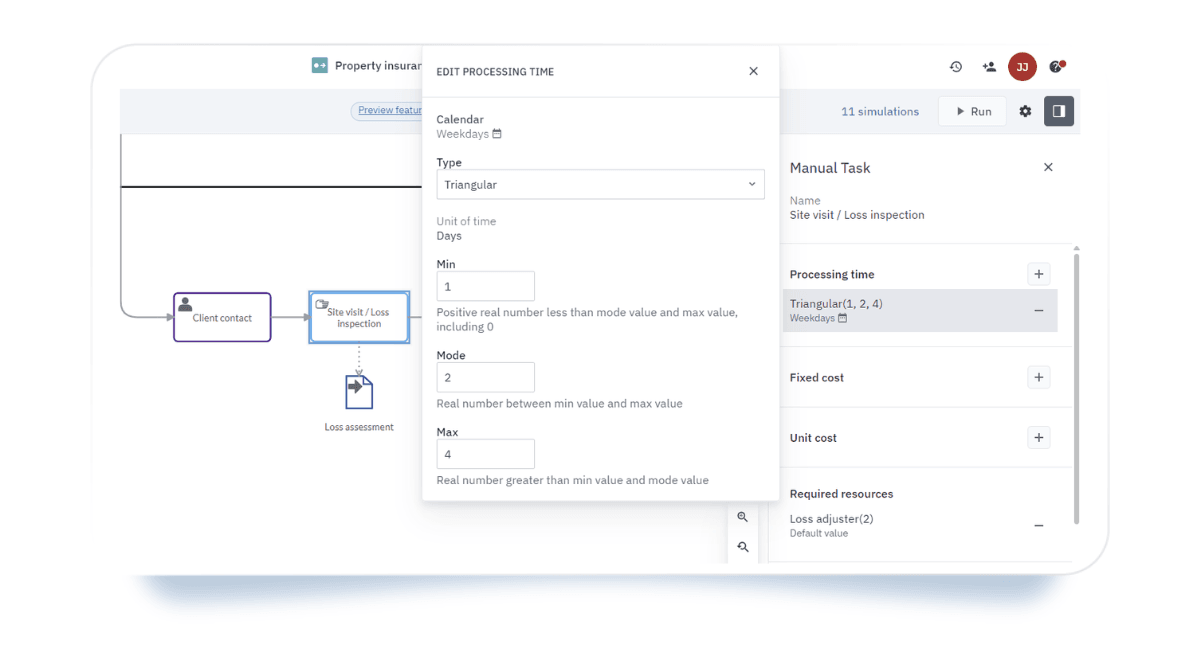
Task: Click the Min value input field
Action: [x=486, y=287]
